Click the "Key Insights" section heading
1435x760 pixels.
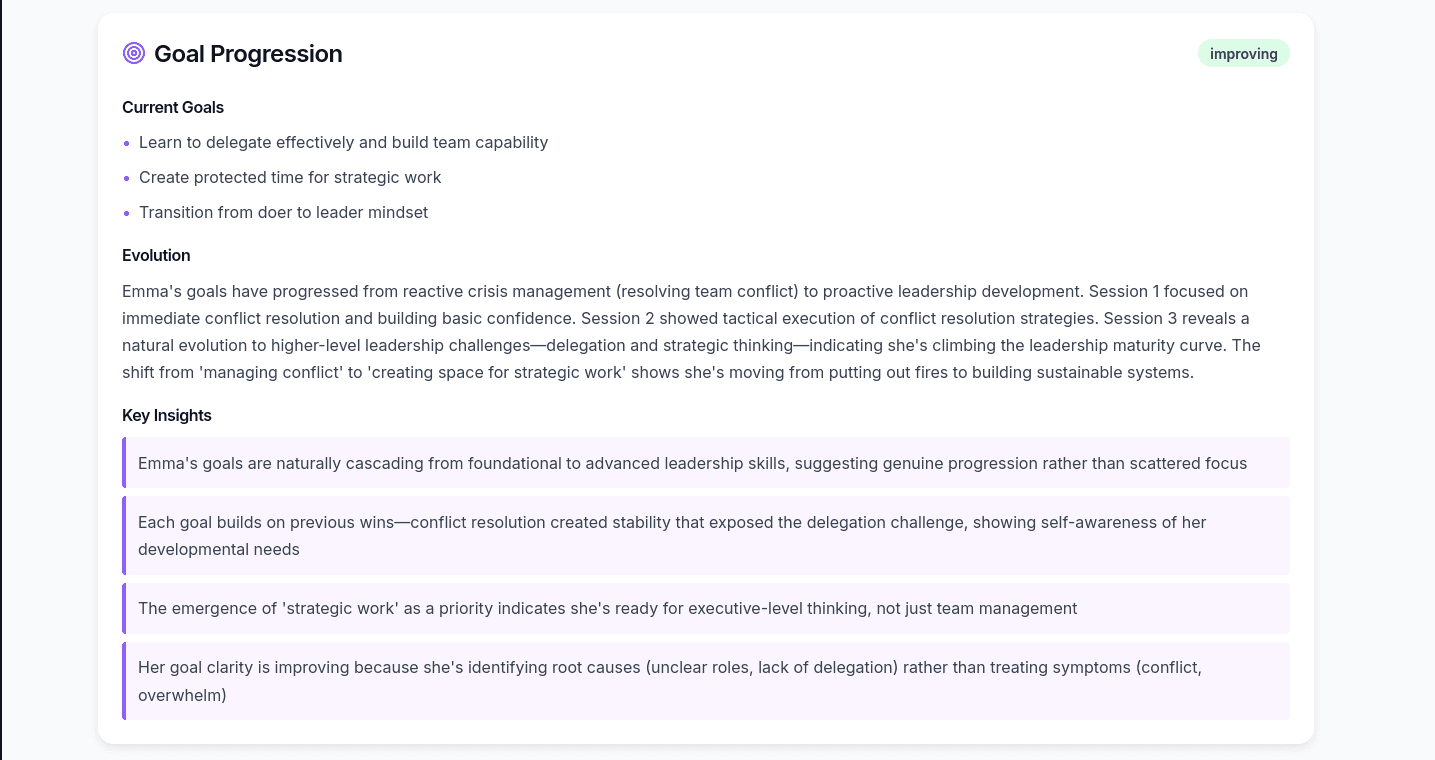(x=167, y=415)
